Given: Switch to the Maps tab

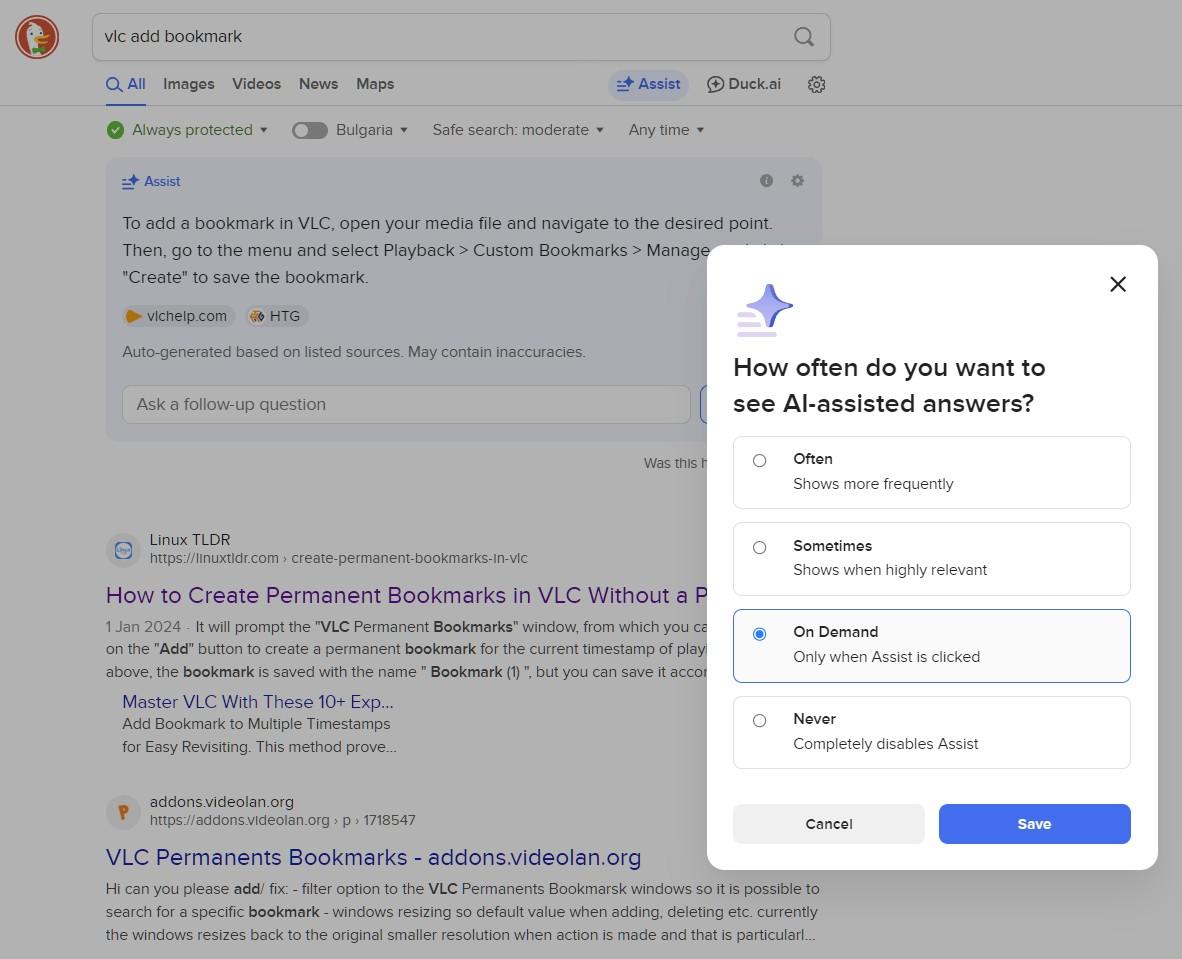Looking at the screenshot, I should [x=375, y=84].
